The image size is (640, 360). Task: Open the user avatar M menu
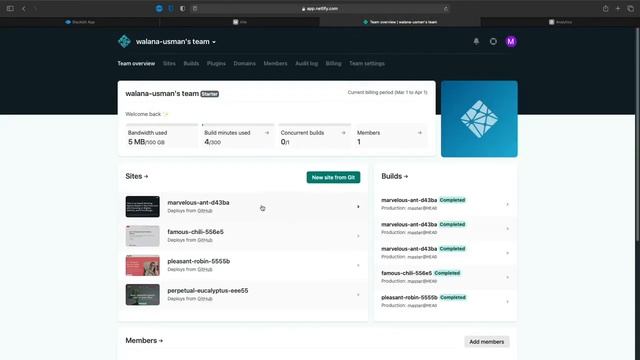[x=511, y=41]
